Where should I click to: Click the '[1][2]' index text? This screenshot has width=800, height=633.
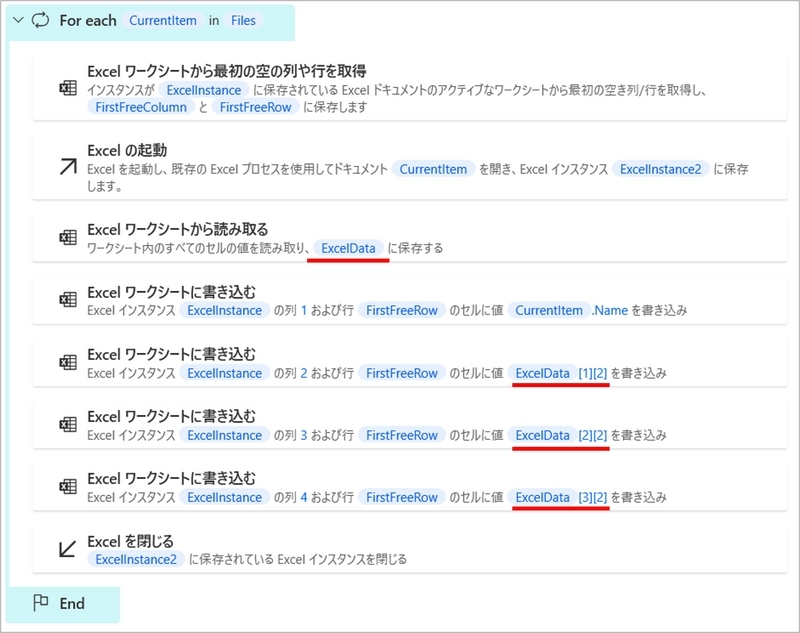(593, 373)
